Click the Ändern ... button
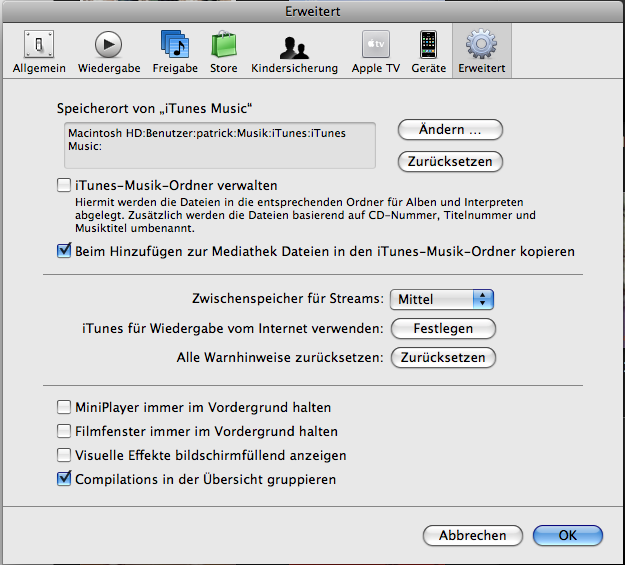The image size is (625, 565). [x=450, y=130]
